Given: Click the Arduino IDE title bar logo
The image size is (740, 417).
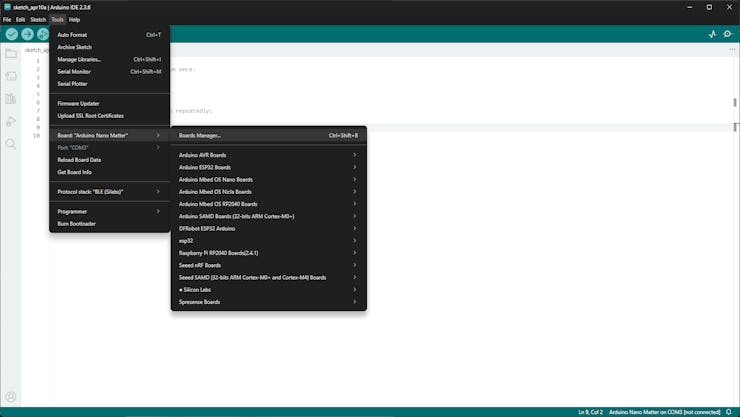Looking at the screenshot, I should 7,7.
